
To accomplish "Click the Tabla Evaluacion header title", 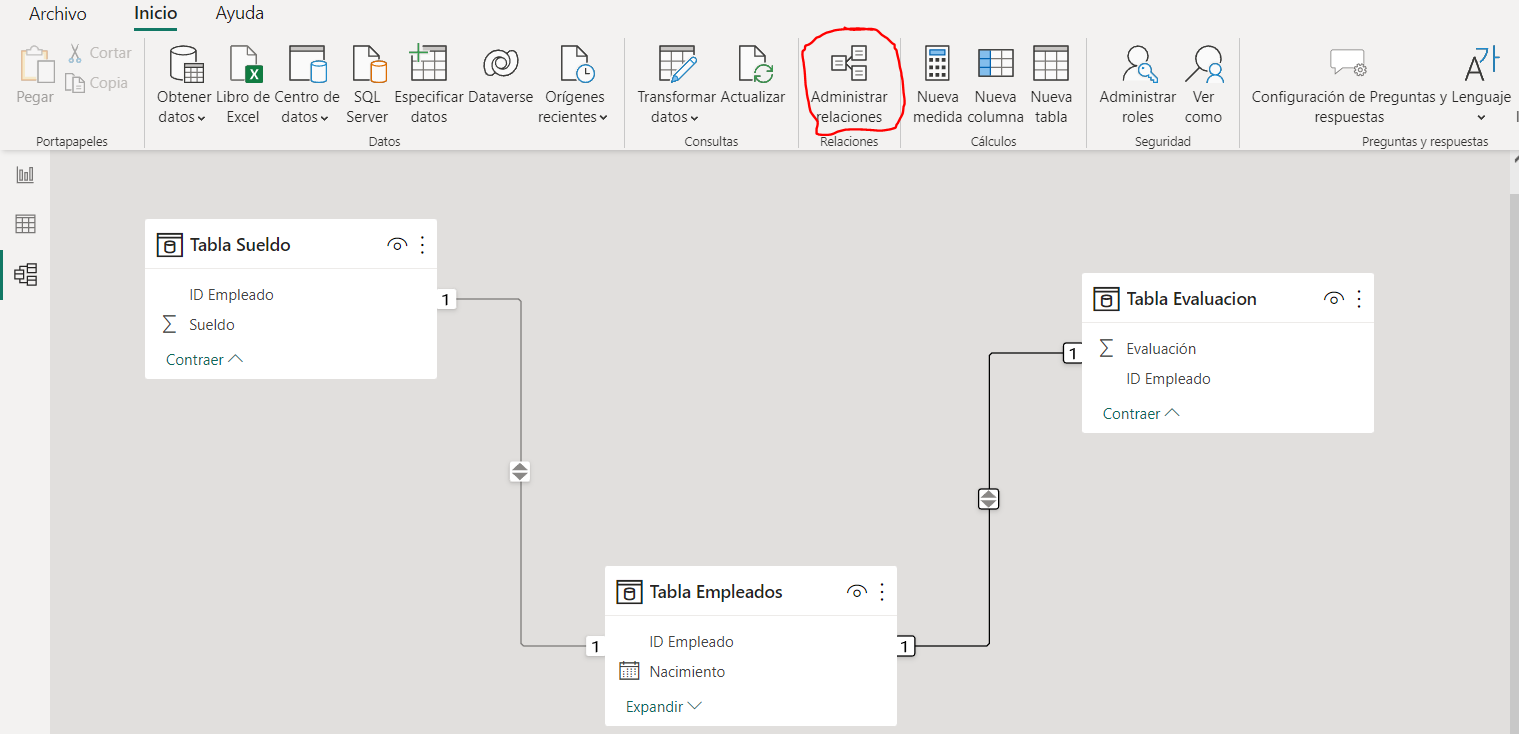I will 1191,299.
